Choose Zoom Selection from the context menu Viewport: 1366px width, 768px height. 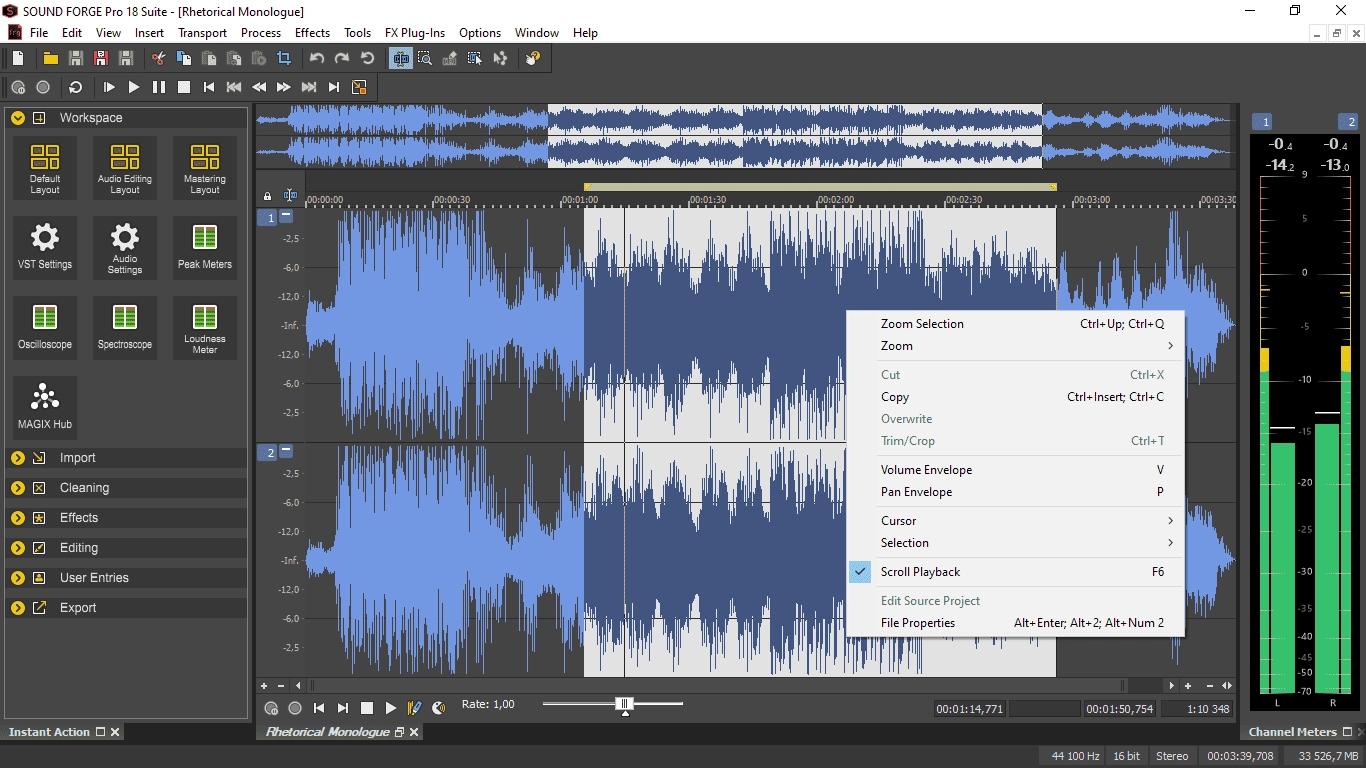tap(1015, 324)
